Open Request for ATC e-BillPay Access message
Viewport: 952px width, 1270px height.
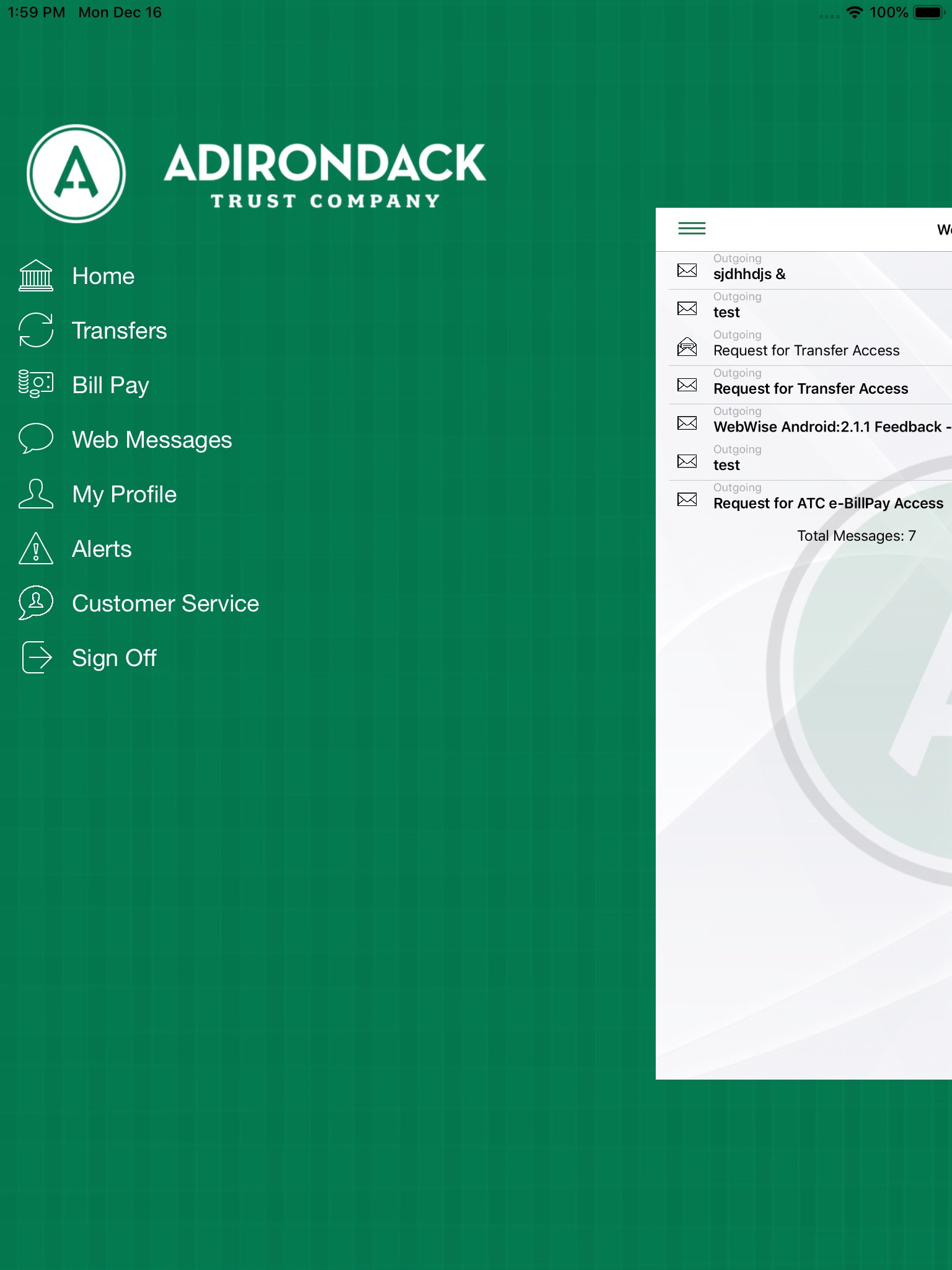(828, 503)
